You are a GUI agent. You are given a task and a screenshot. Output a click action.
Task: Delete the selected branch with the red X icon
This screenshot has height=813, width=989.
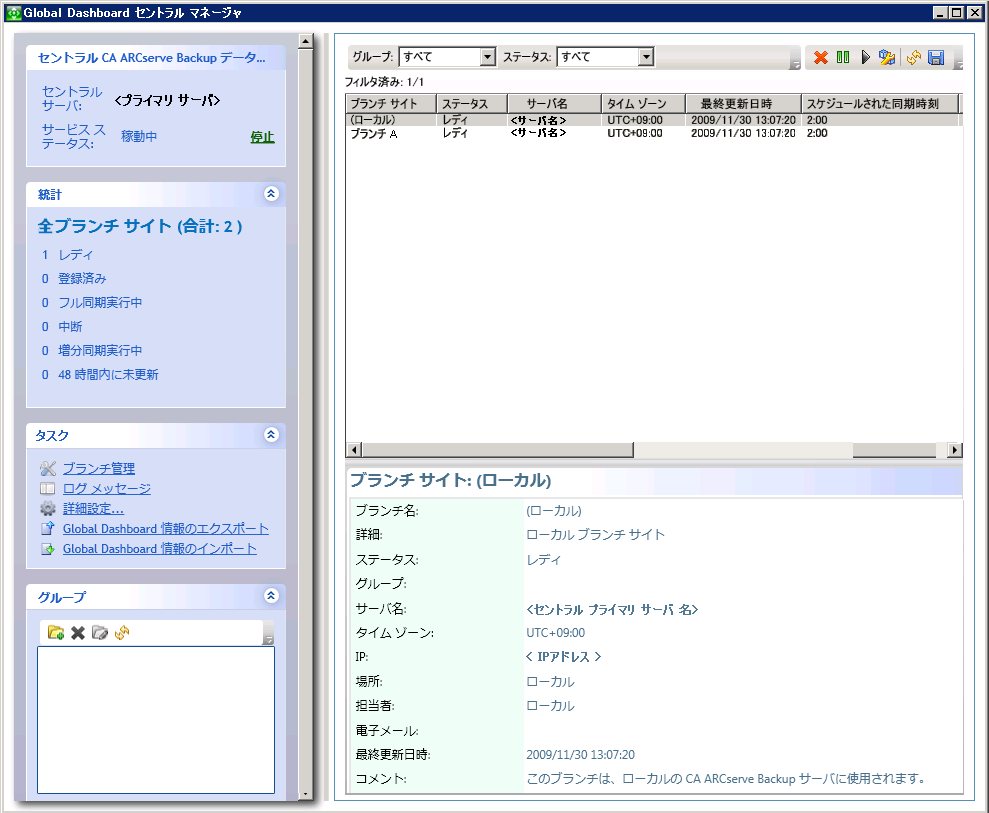pyautogui.click(x=821, y=57)
